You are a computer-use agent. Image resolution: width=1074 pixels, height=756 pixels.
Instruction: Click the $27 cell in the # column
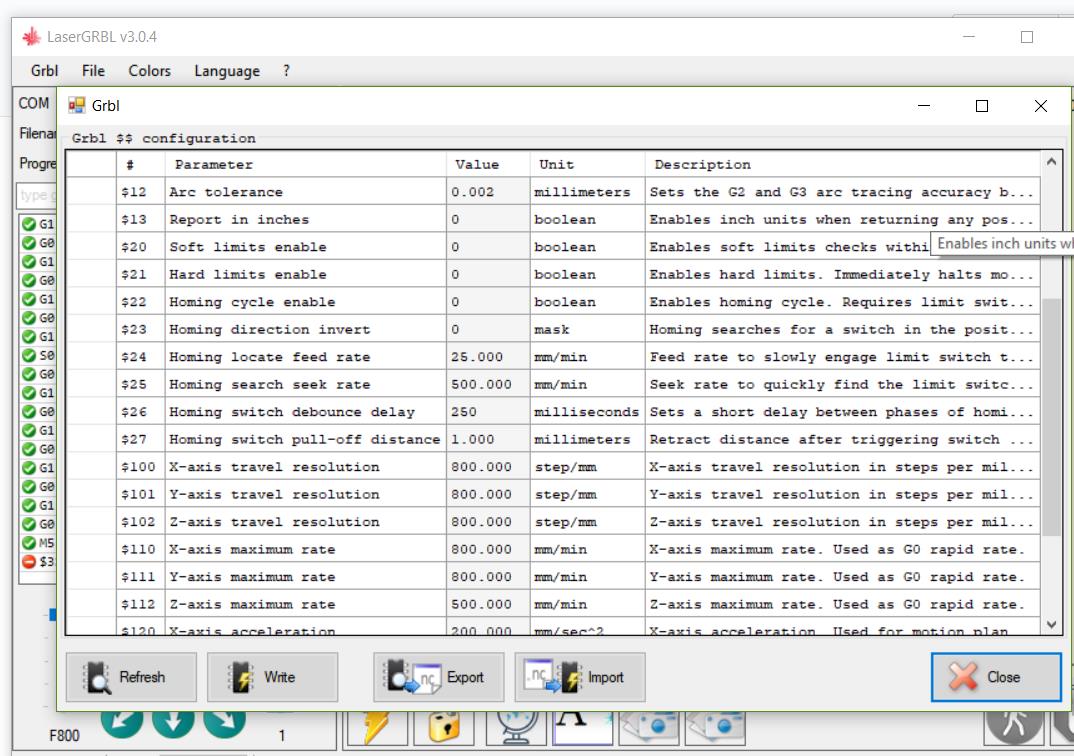140,439
